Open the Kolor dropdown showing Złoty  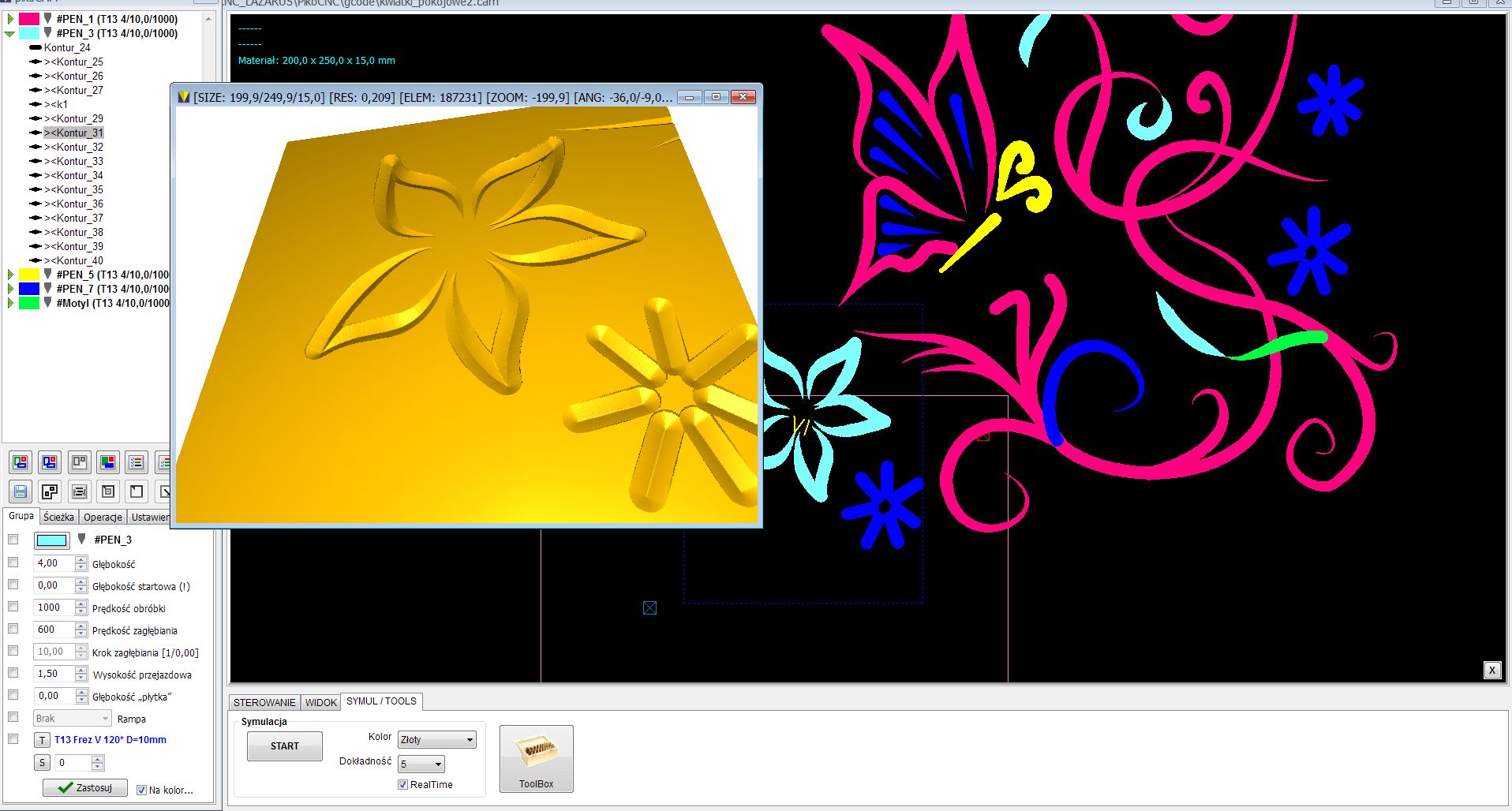tap(437, 739)
